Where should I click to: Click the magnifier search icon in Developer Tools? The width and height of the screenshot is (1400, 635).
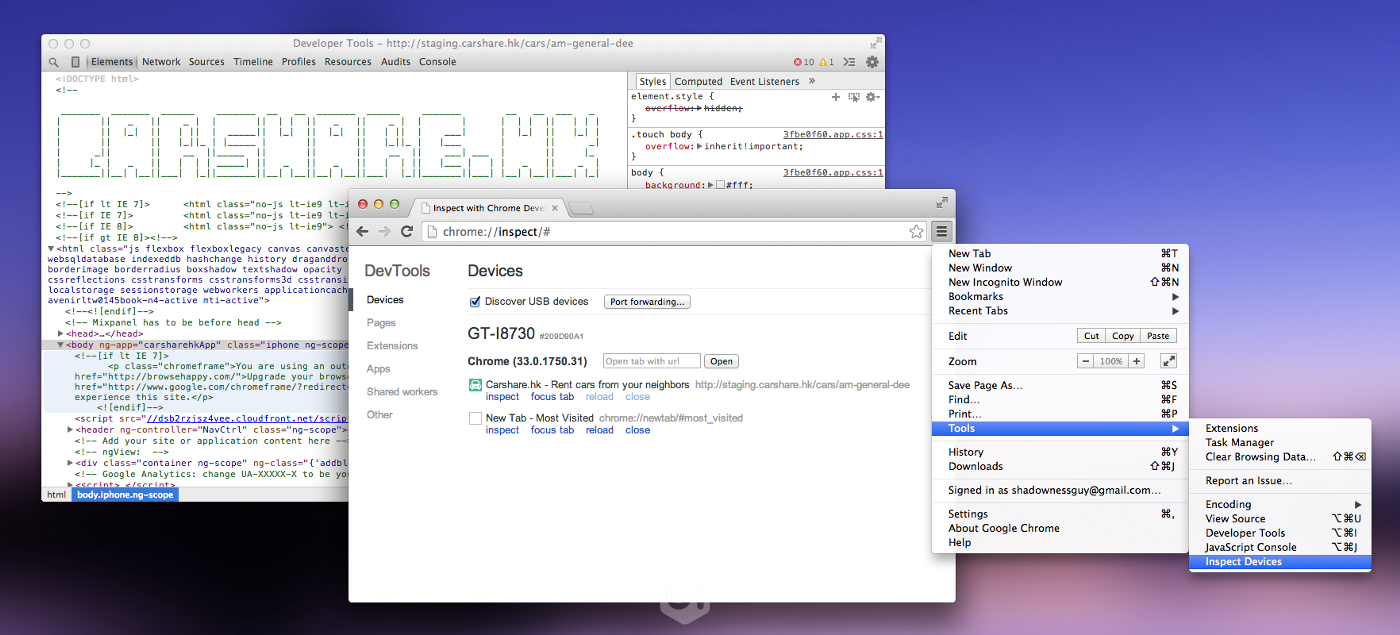pos(54,62)
